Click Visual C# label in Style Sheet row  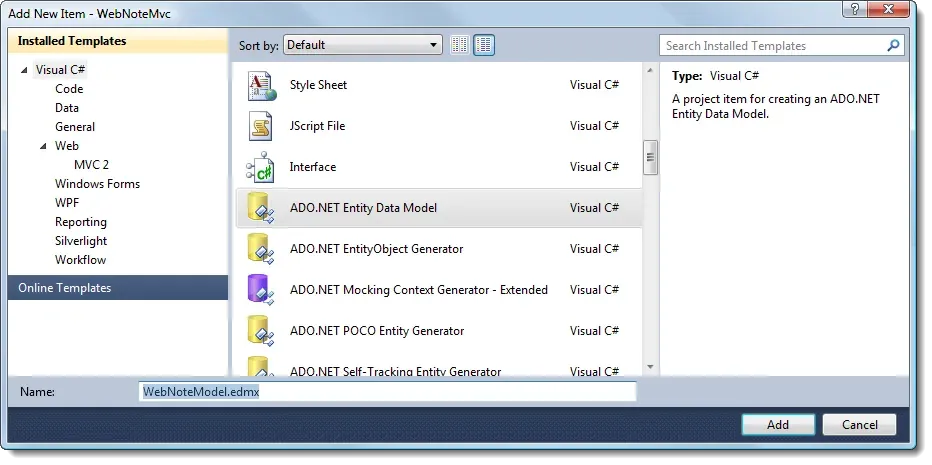tap(594, 85)
